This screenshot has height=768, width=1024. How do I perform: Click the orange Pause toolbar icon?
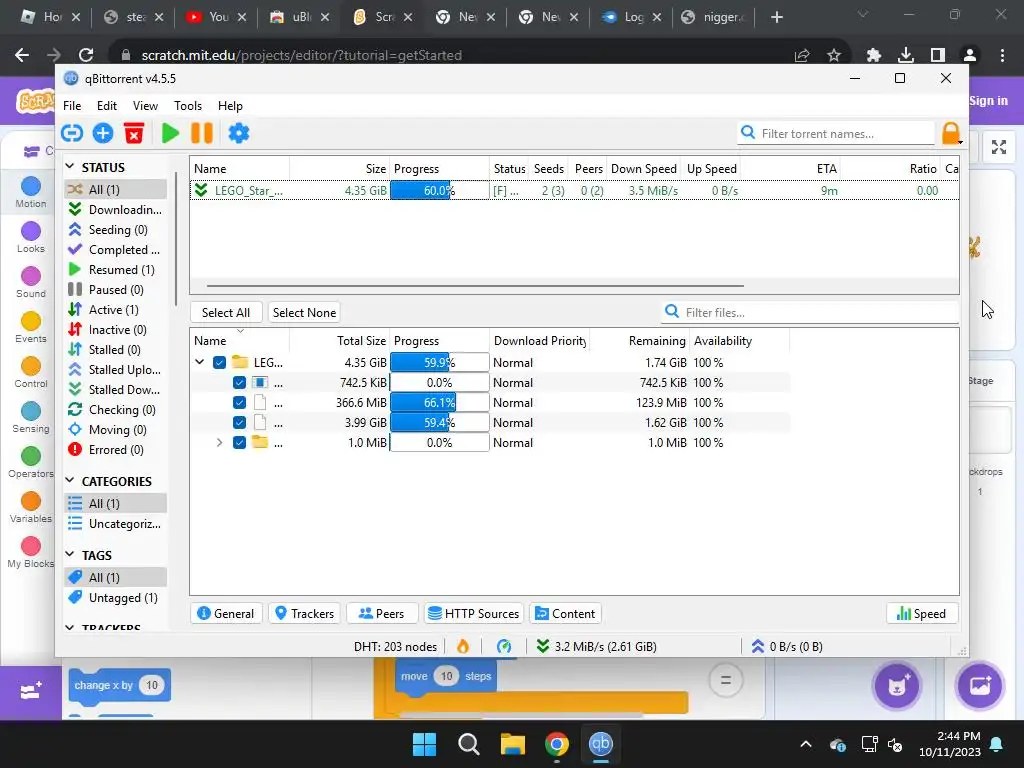tap(202, 133)
